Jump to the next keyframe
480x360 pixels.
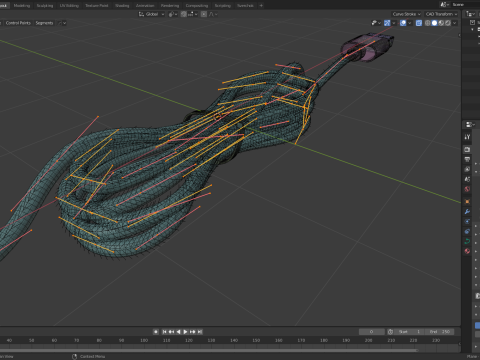[x=192, y=332]
